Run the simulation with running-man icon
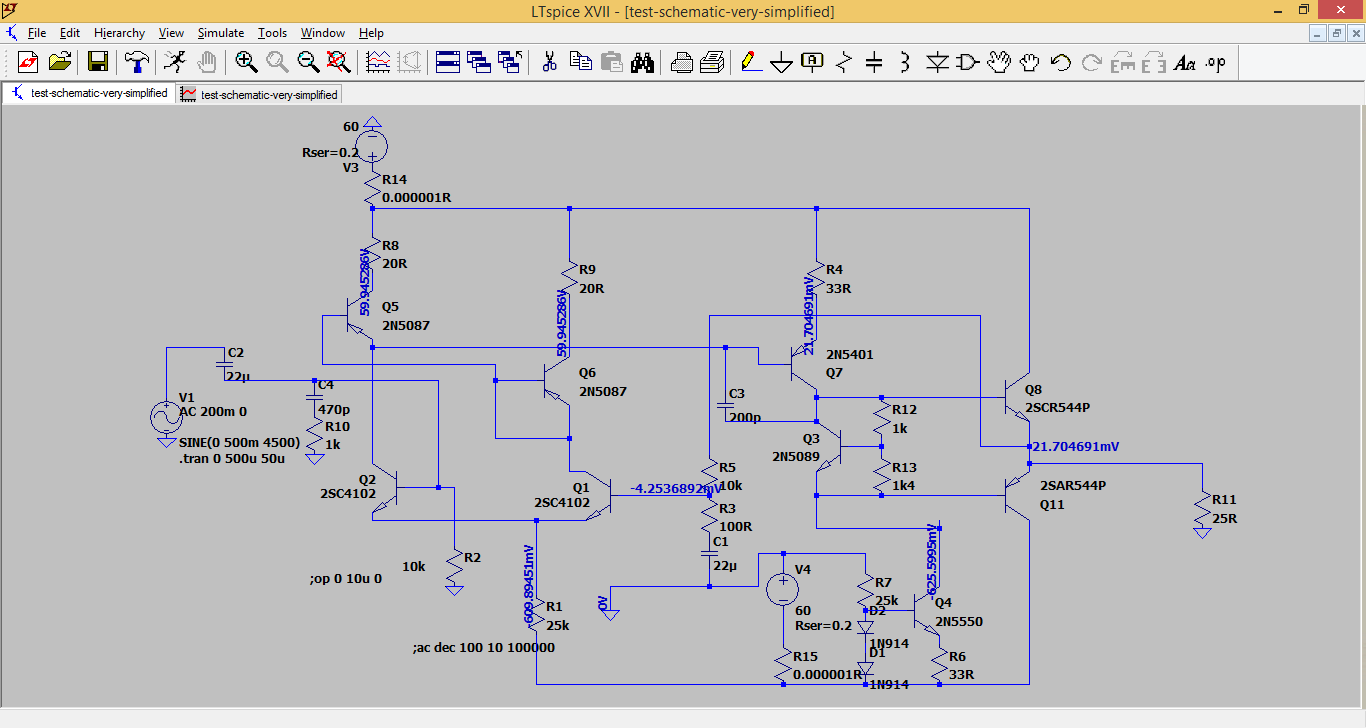This screenshot has width=1366, height=728. click(x=174, y=62)
